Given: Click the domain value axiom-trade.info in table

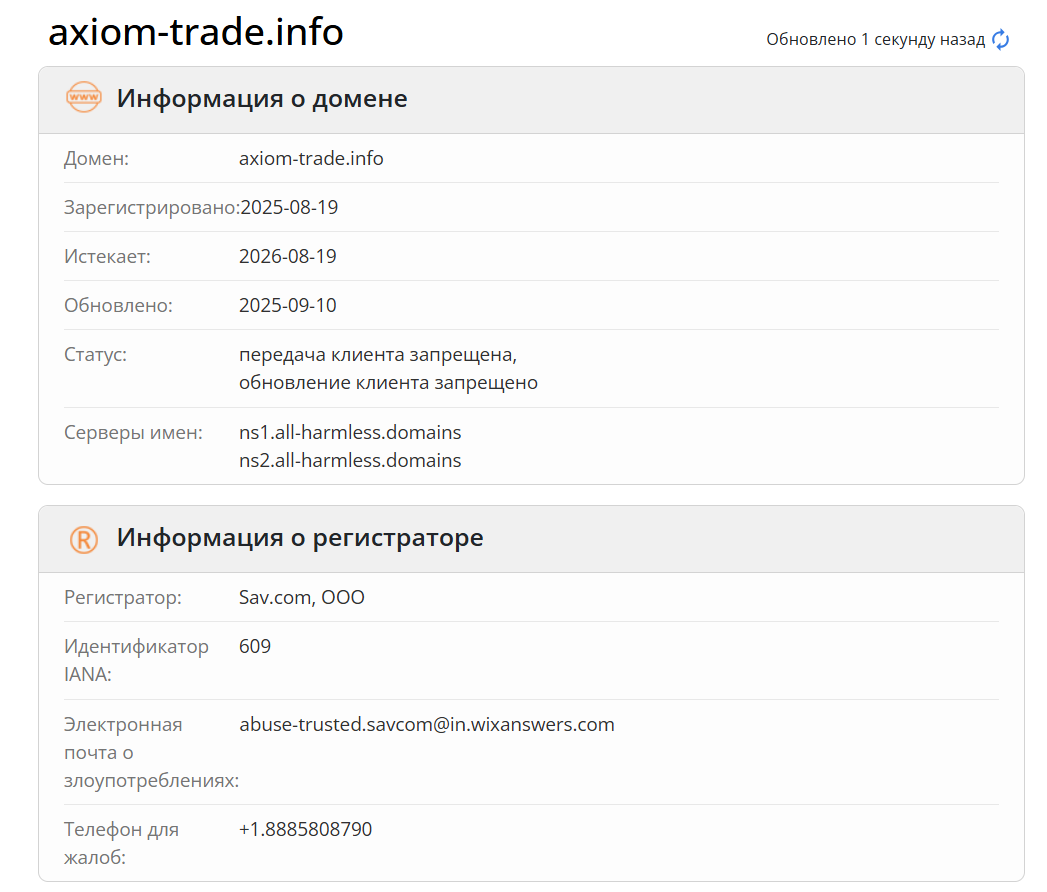Looking at the screenshot, I should (x=311, y=159).
